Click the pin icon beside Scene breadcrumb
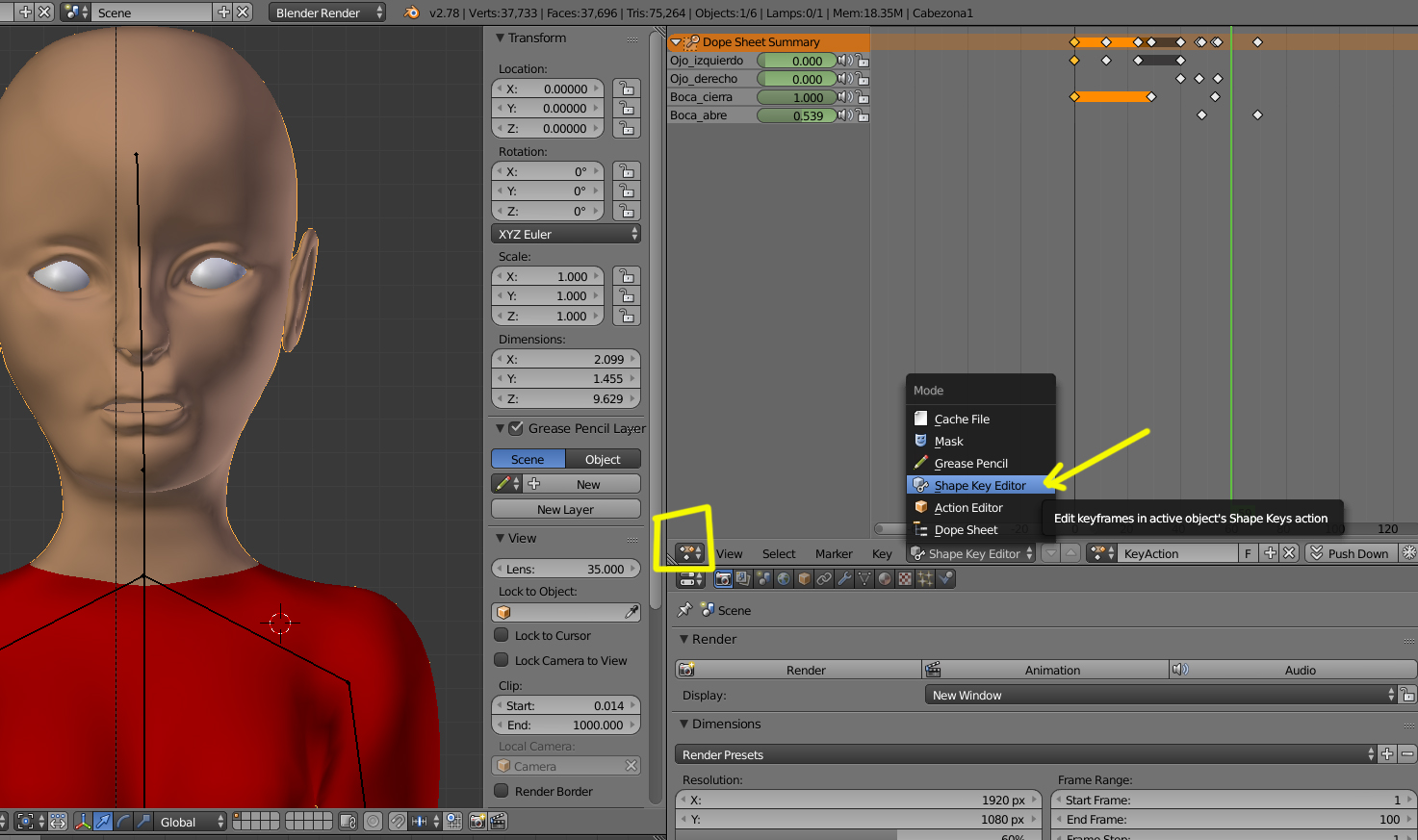This screenshot has width=1418, height=840. tap(684, 610)
